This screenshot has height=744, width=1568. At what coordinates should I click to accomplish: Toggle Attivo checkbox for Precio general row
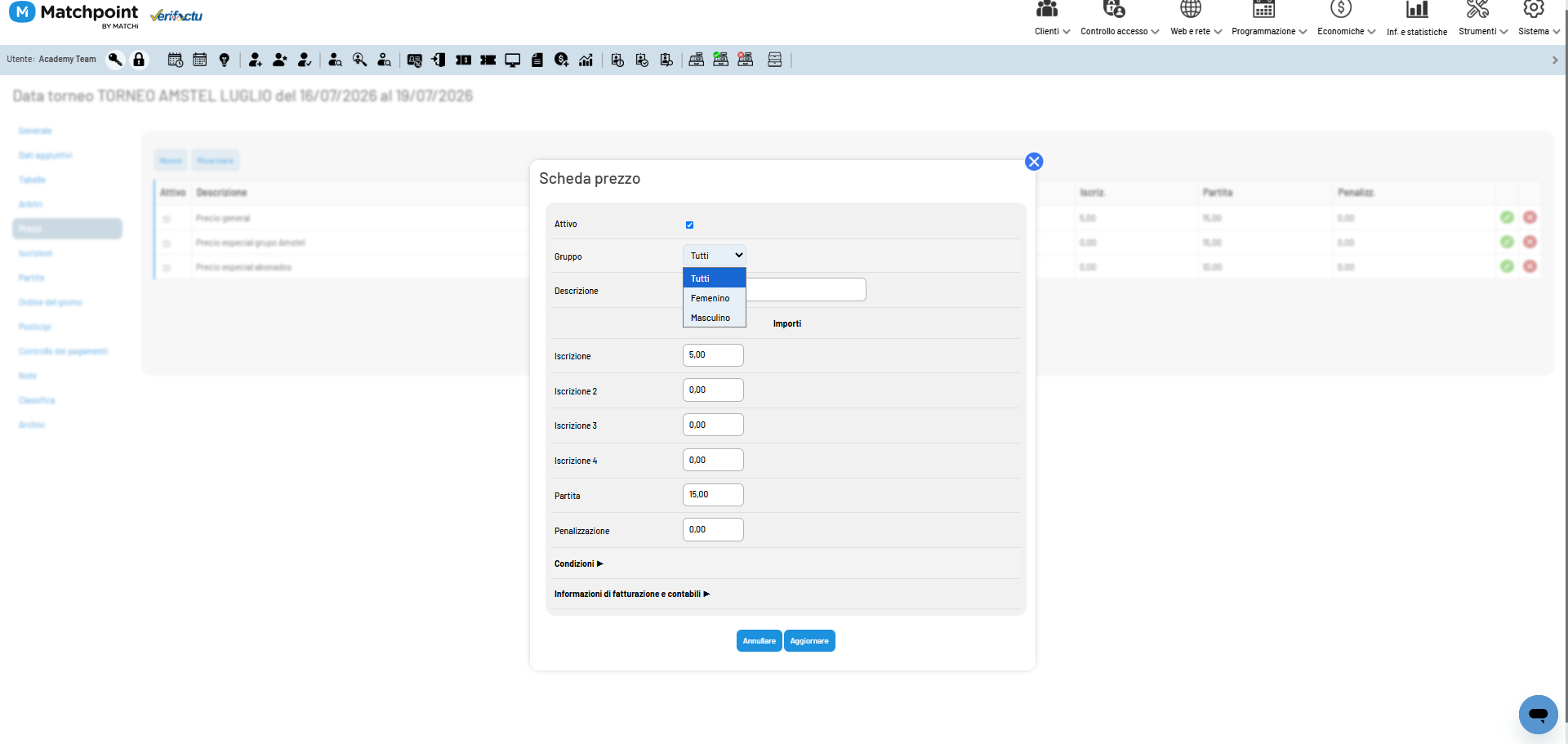167,219
